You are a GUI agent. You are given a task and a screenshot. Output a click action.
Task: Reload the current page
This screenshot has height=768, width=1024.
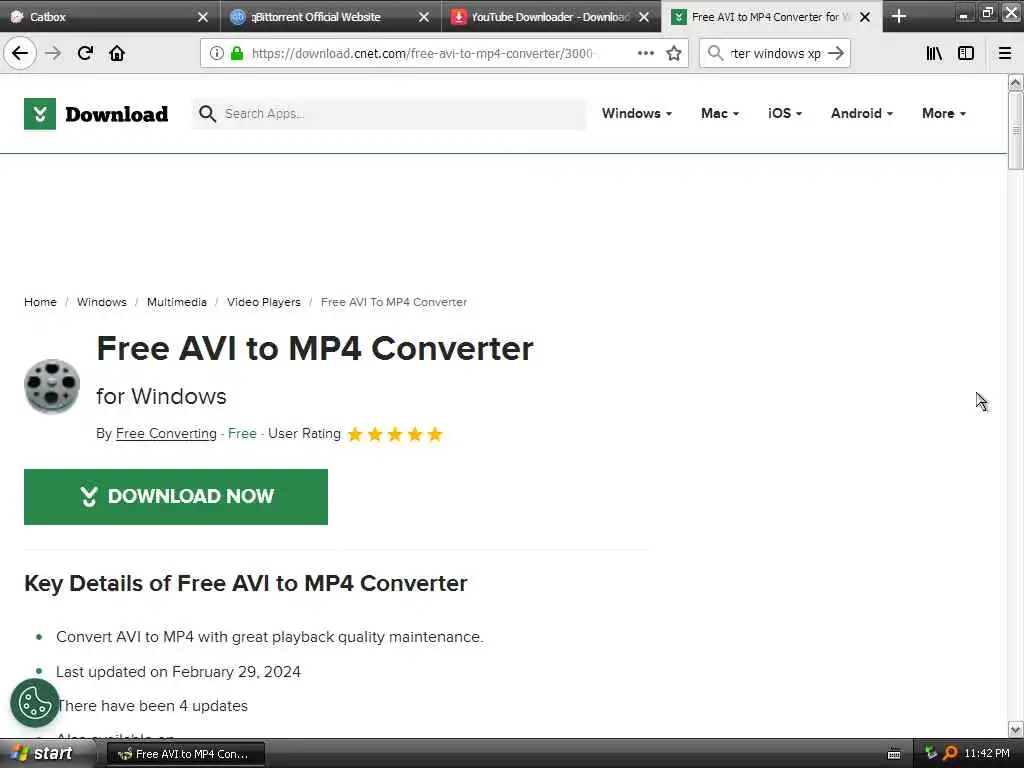(x=85, y=53)
